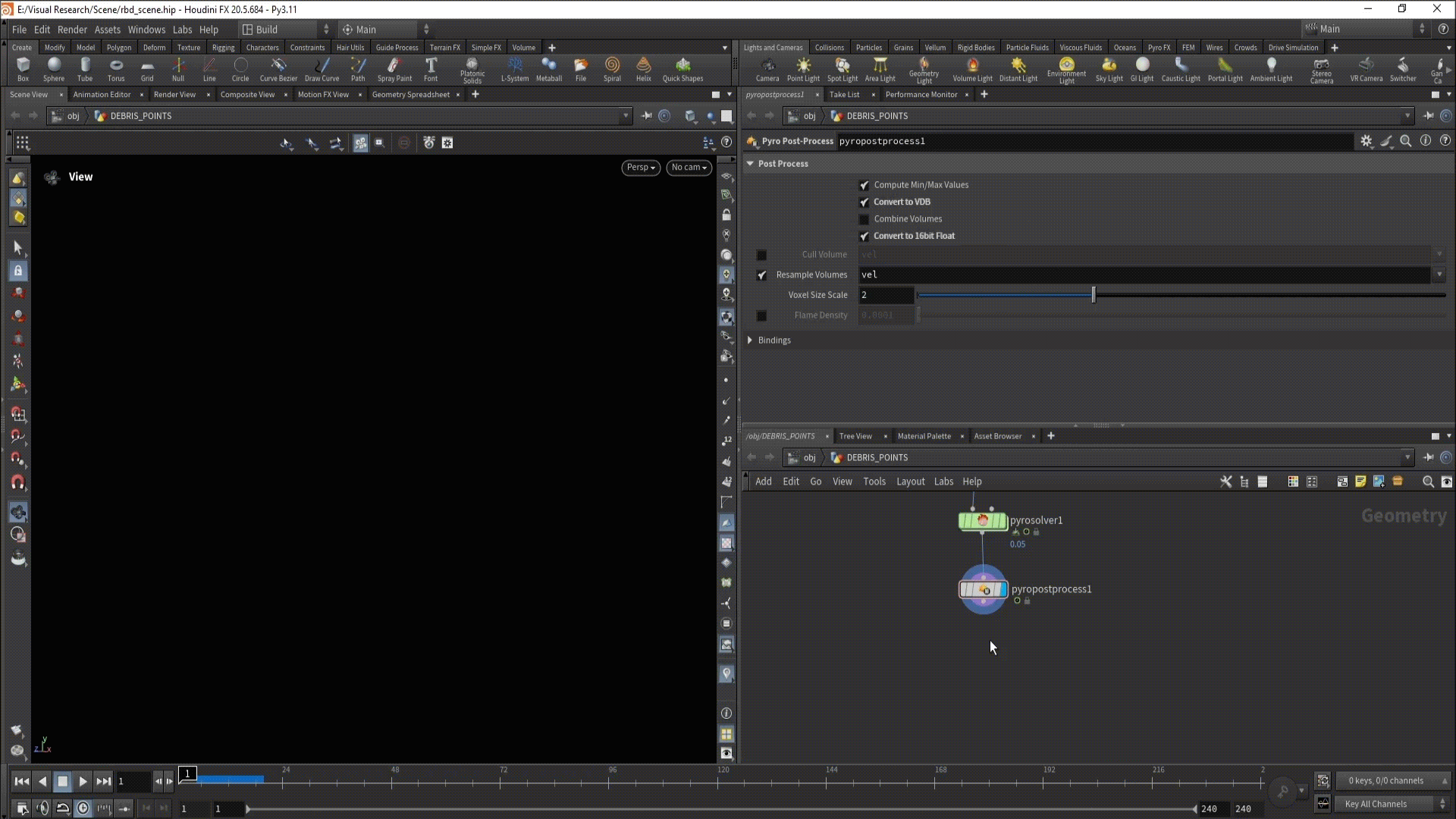Image resolution: width=1456 pixels, height=819 pixels.
Task: Click the Torus shelf tool
Action: [x=116, y=68]
